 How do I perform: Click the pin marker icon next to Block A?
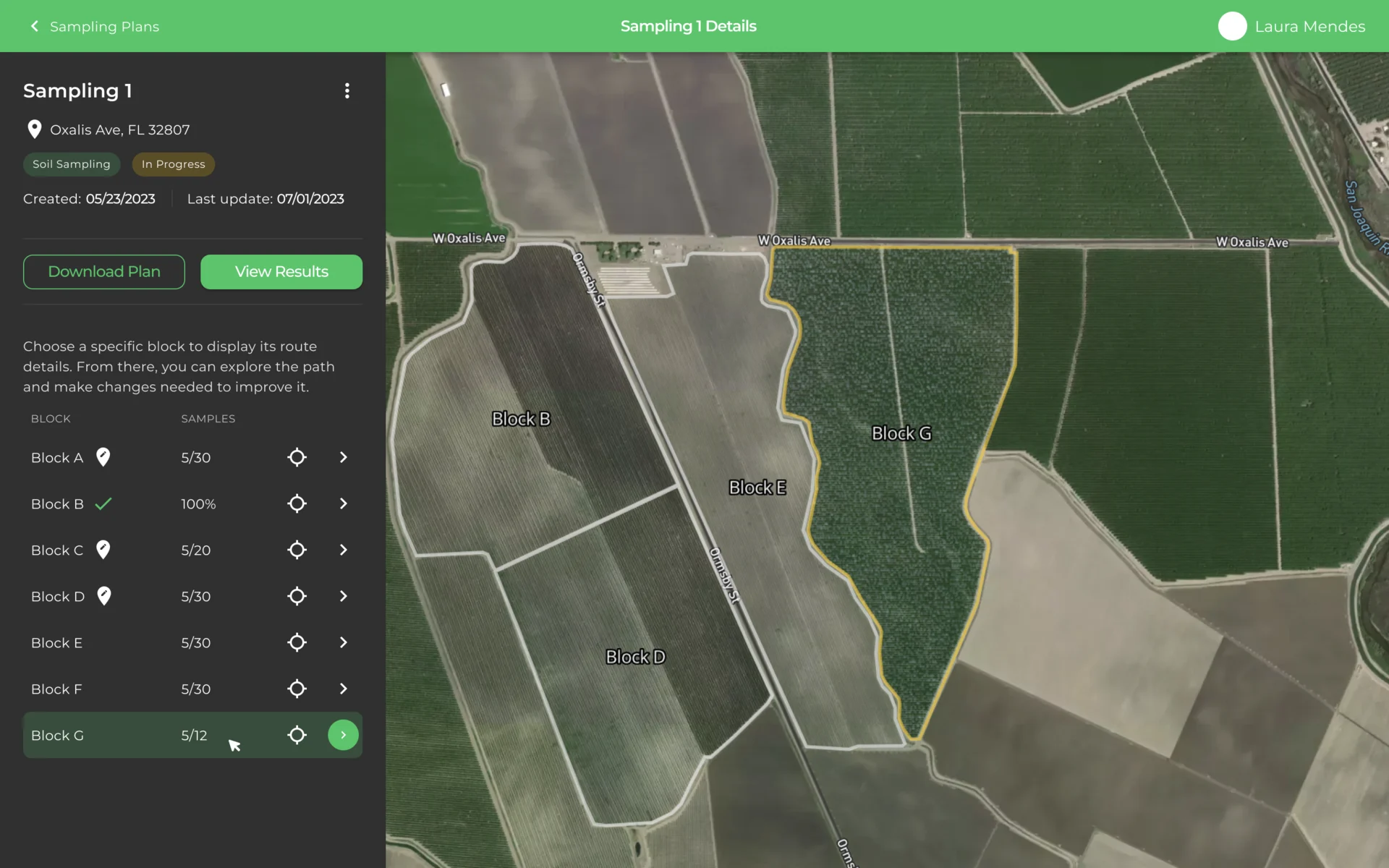[x=103, y=457]
